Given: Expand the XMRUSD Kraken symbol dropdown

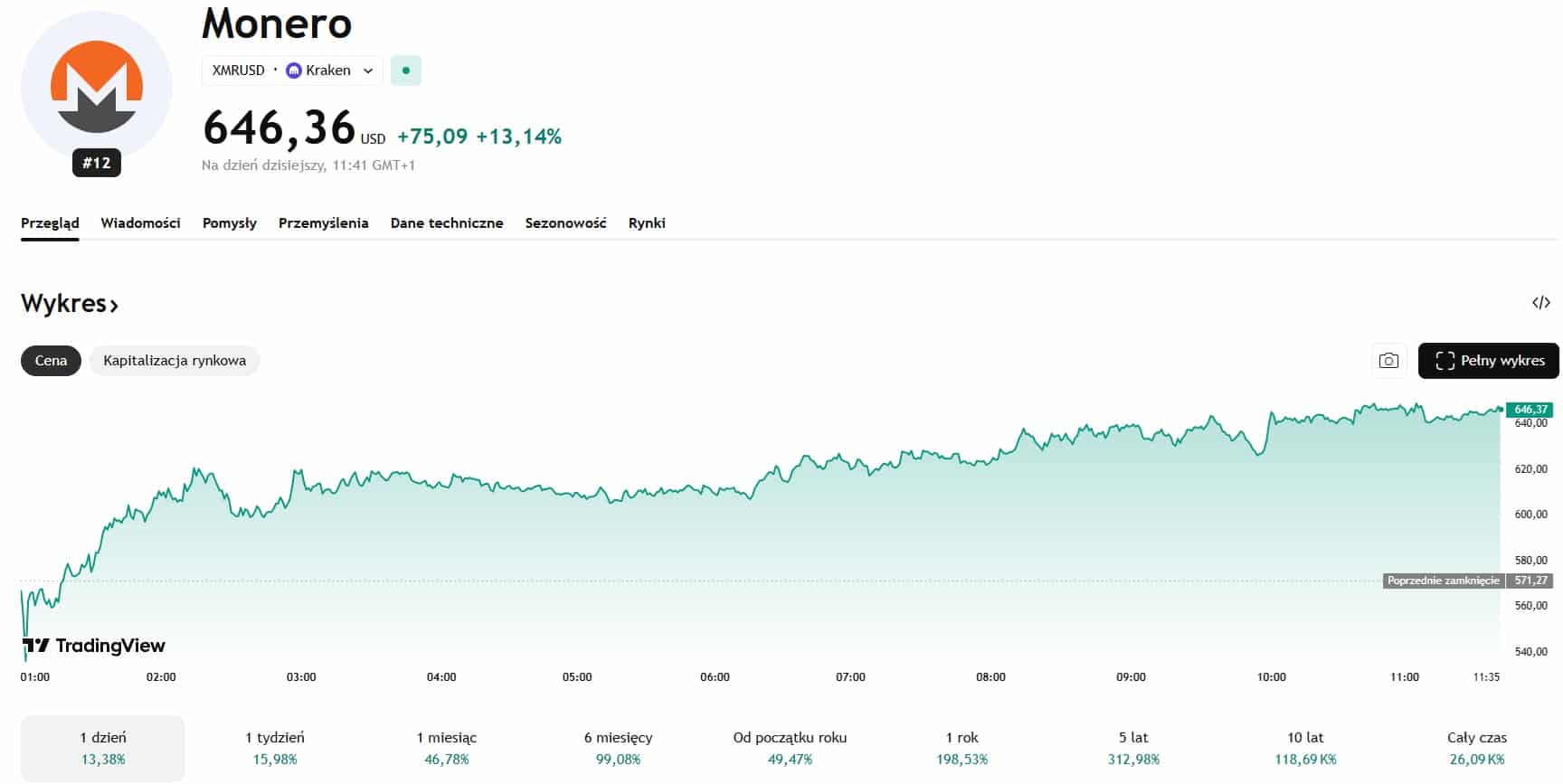Looking at the screenshot, I should pos(367,71).
